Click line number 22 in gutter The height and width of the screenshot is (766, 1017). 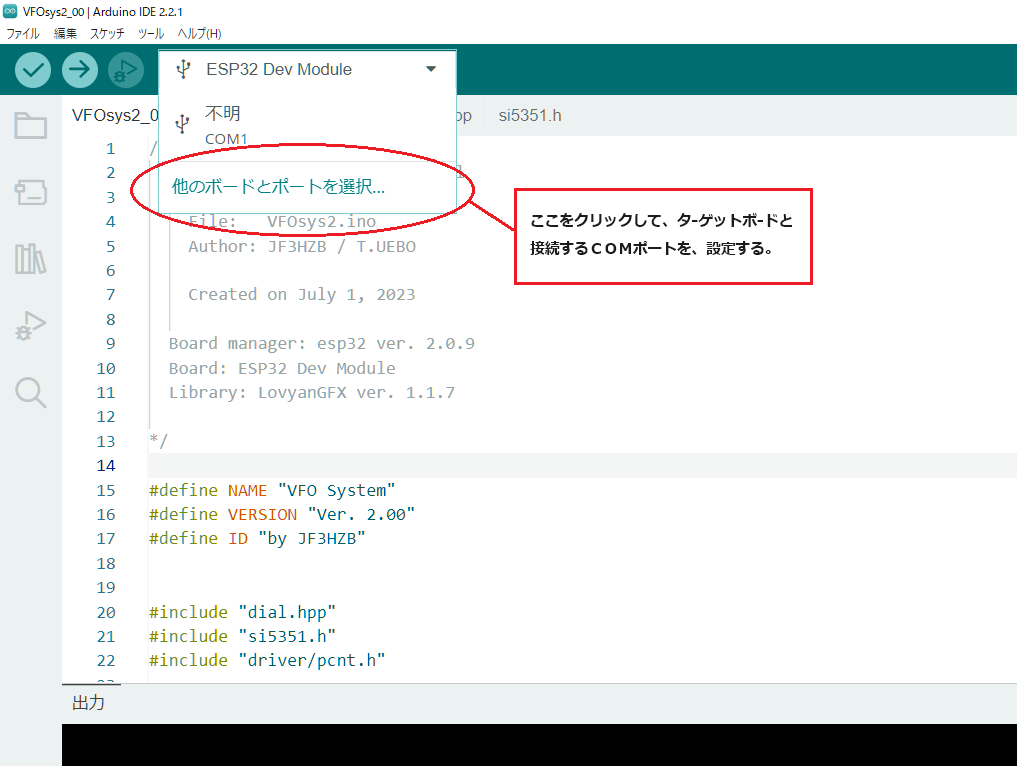[106, 660]
